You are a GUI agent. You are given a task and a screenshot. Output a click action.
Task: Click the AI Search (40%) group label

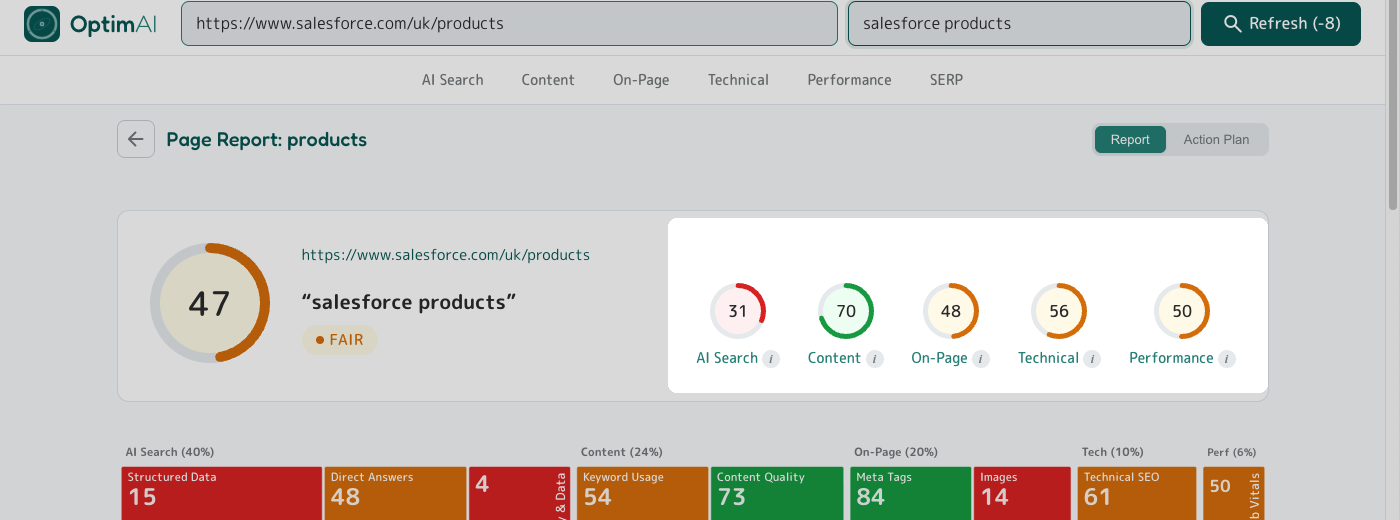[x=170, y=452]
